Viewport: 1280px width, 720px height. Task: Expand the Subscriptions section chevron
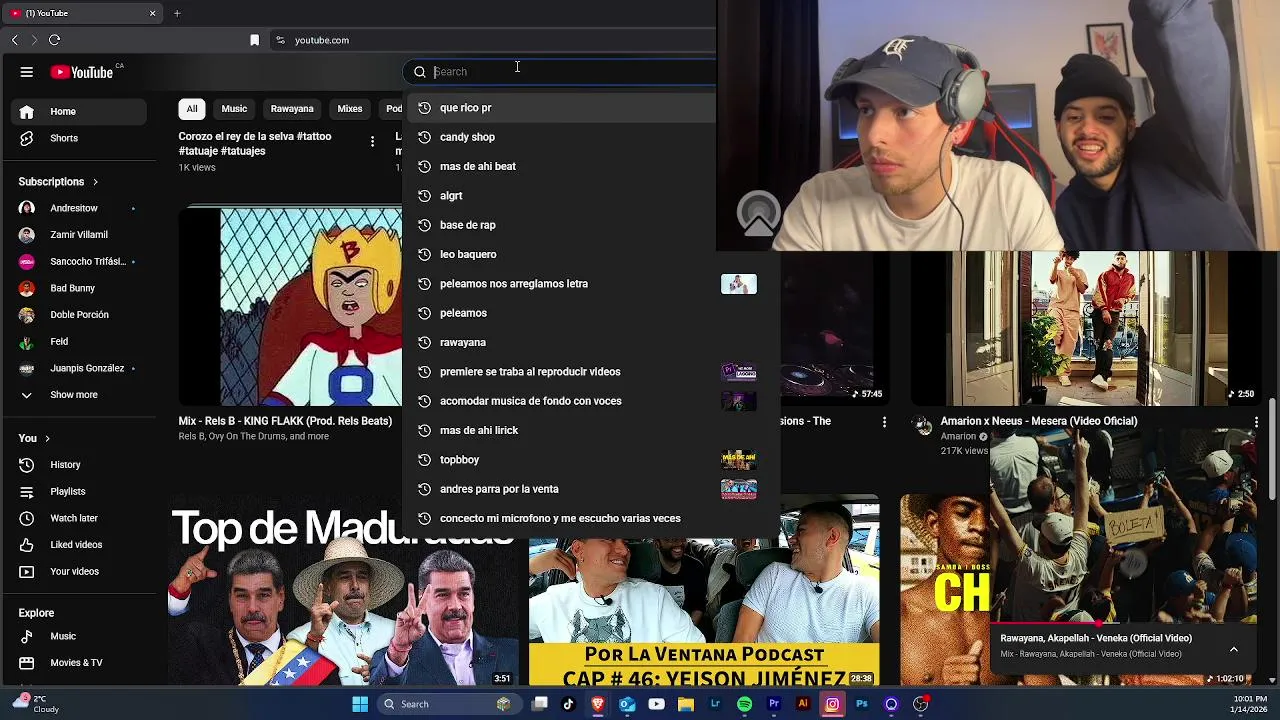(95, 182)
